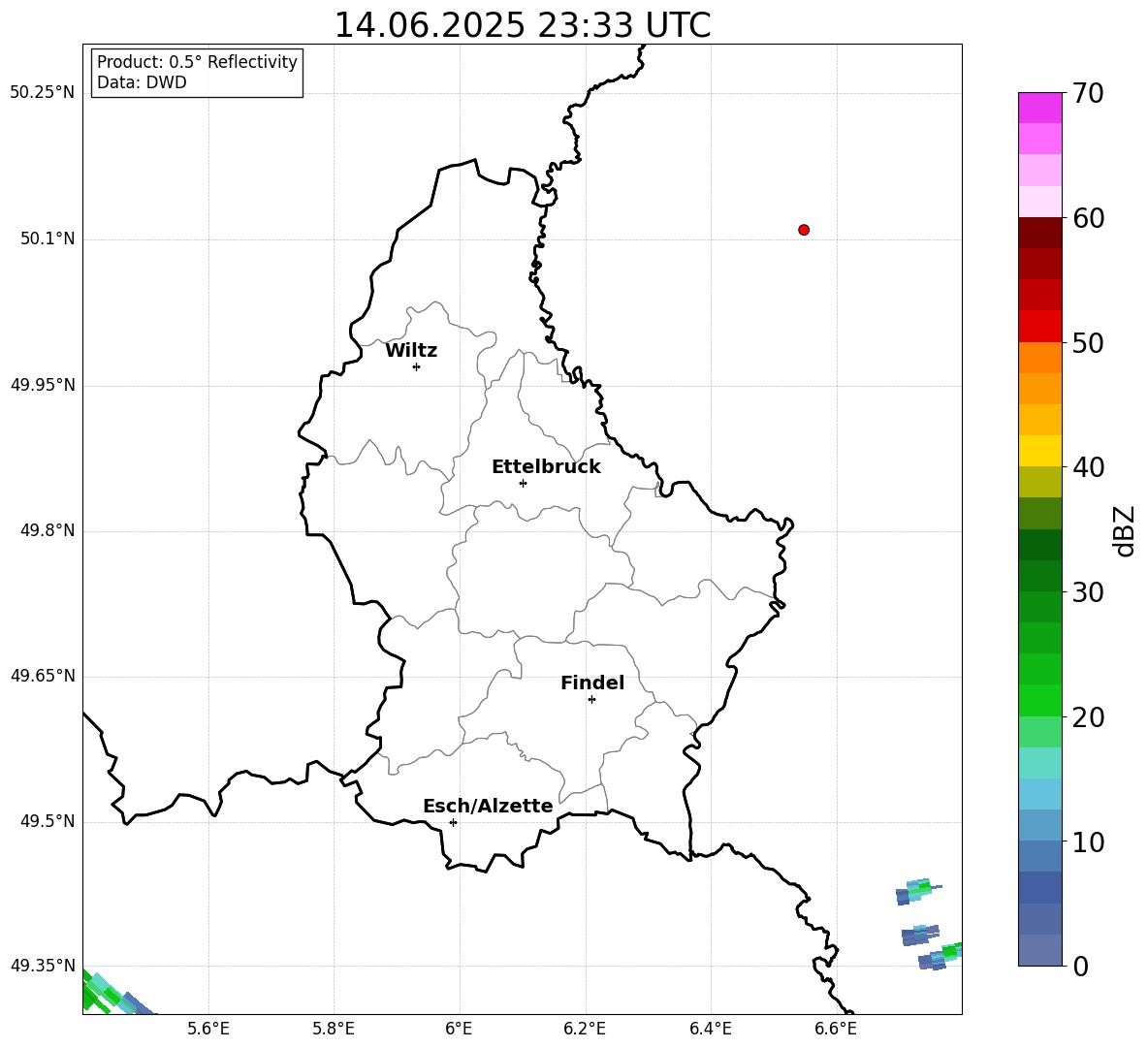Click the 5.6°E longitude label
This screenshot has height=1048, width=1148.
pyautogui.click(x=208, y=1029)
